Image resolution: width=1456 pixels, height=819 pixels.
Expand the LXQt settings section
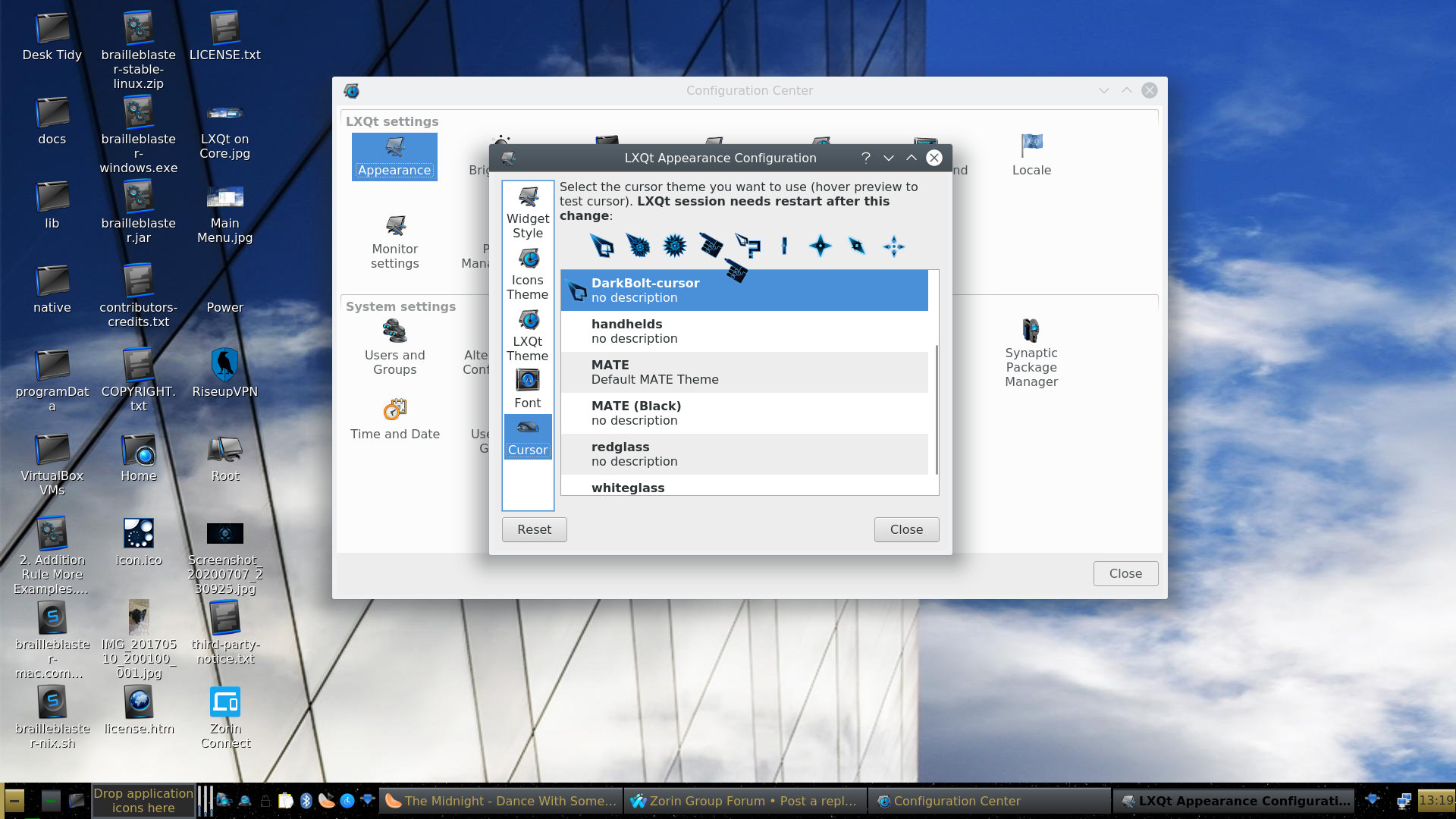(392, 121)
